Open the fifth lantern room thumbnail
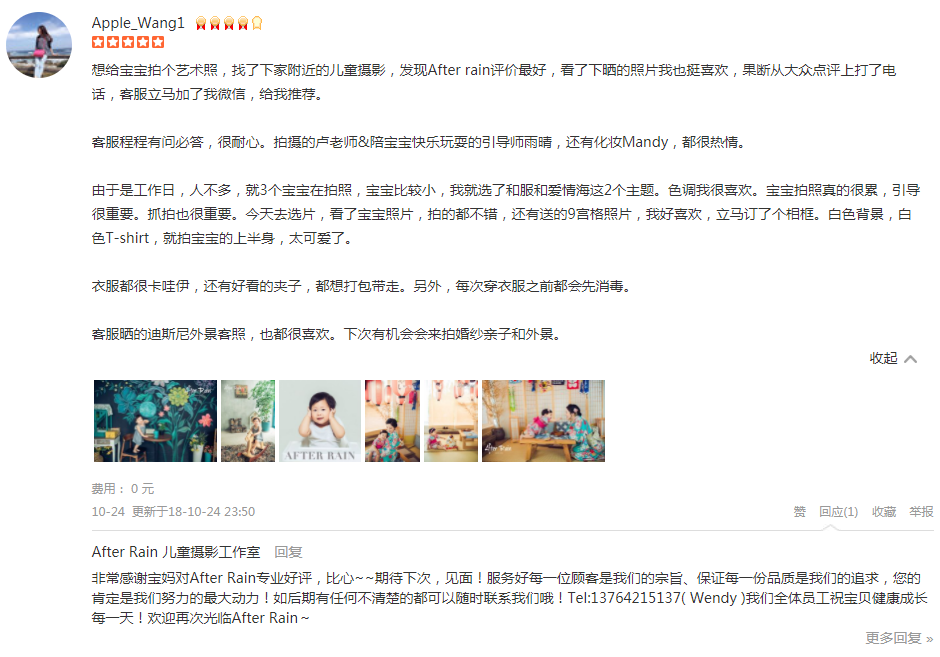Viewport: 940px width, 657px height. [451, 421]
